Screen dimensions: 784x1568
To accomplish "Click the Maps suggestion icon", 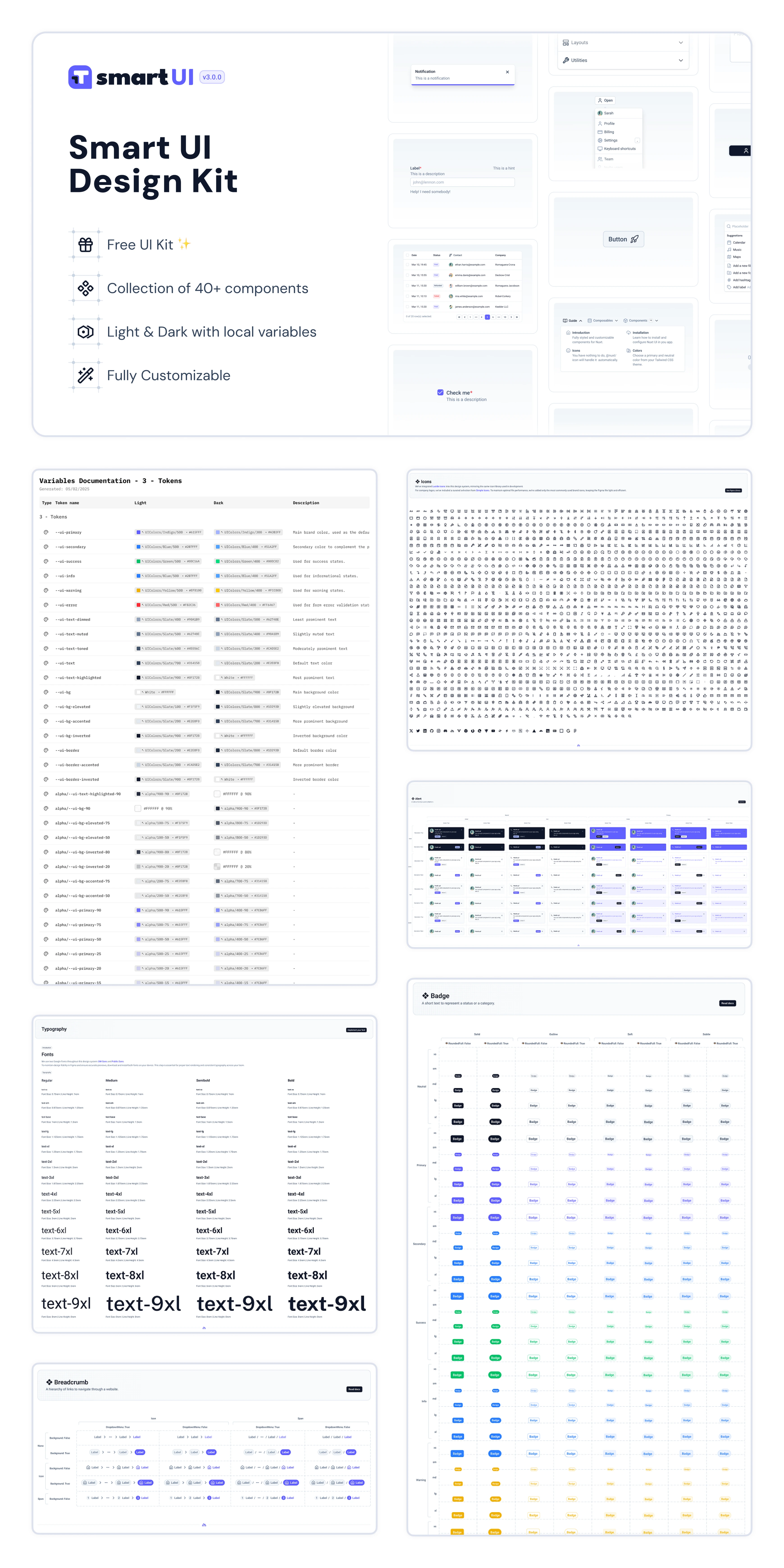I will pos(729,257).
